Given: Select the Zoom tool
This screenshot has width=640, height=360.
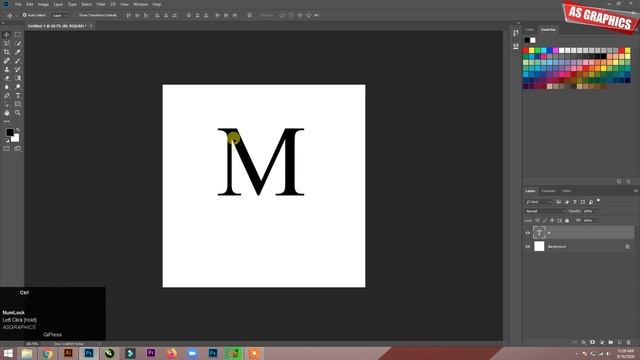Looking at the screenshot, I should coord(18,113).
